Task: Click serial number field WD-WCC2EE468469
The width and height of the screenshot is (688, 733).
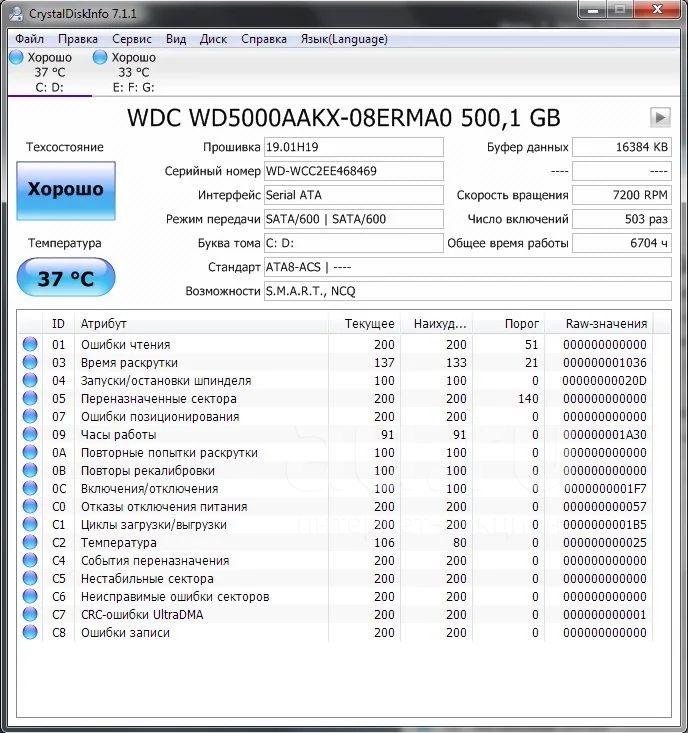Action: coord(353,171)
